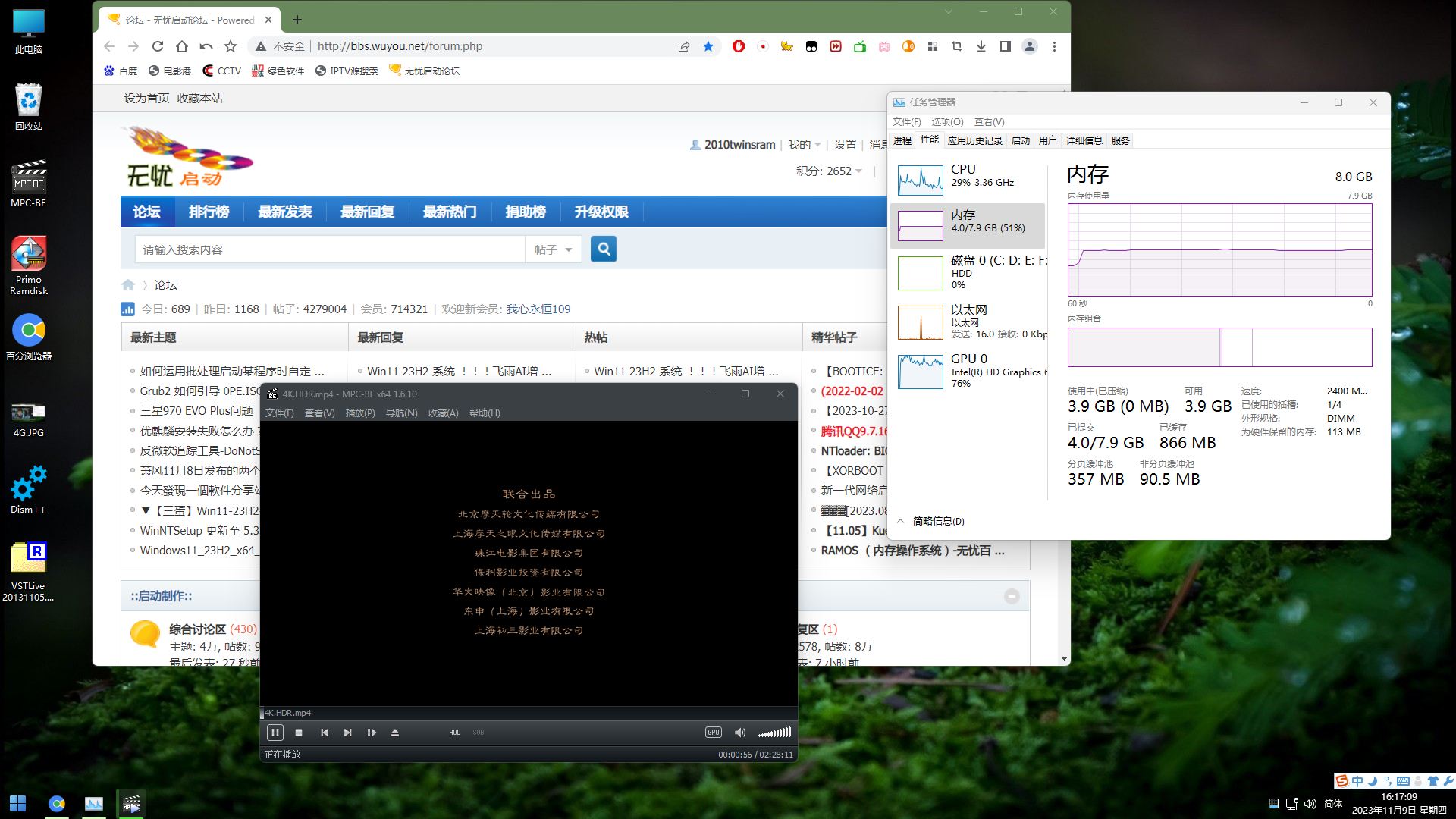1456x819 pixels.
Task: Open the red Opera-style extension icon
Action: 739,46
